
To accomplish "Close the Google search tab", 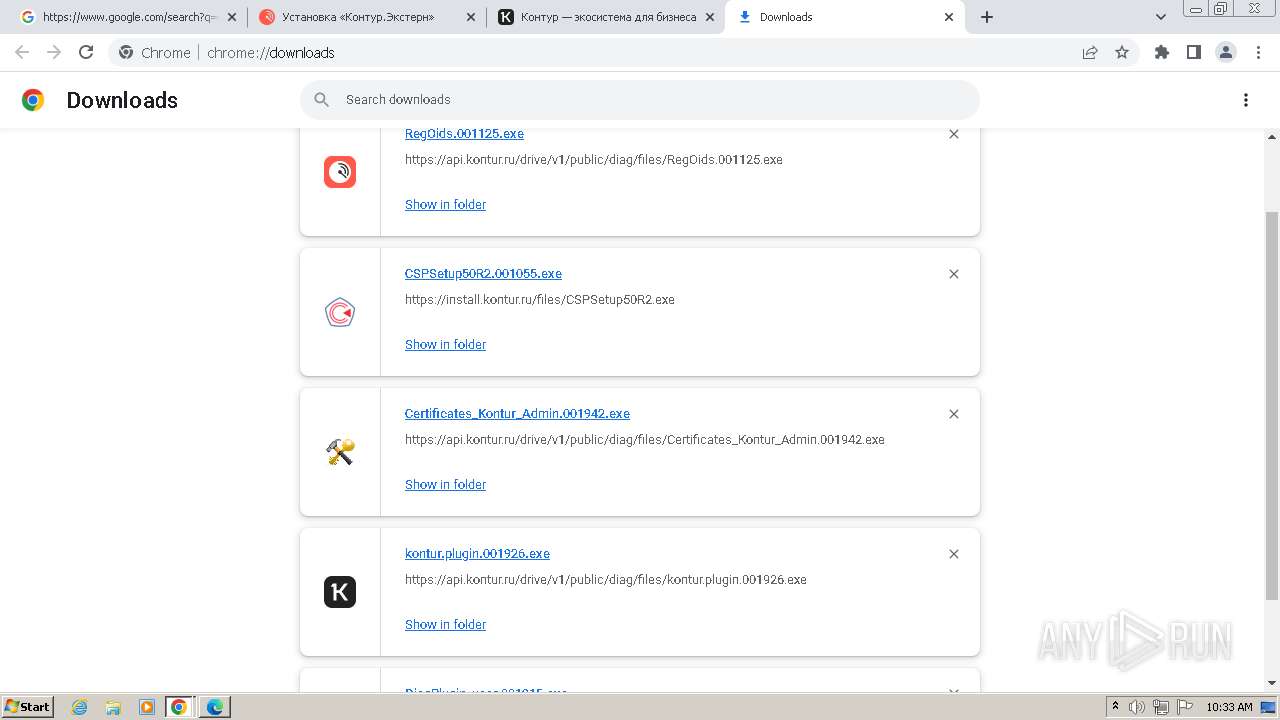I will 232,17.
